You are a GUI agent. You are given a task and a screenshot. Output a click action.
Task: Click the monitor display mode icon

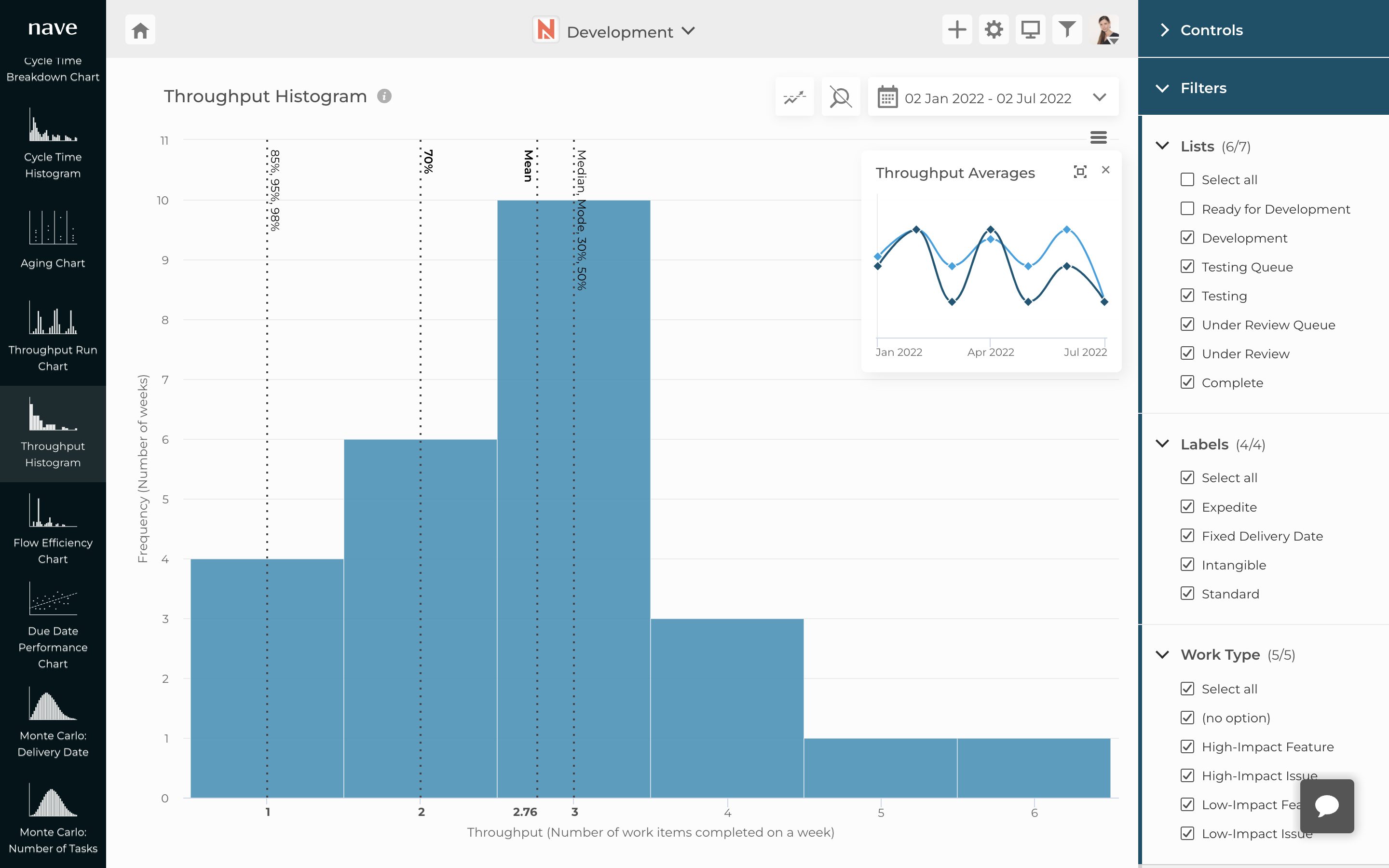(1030, 30)
